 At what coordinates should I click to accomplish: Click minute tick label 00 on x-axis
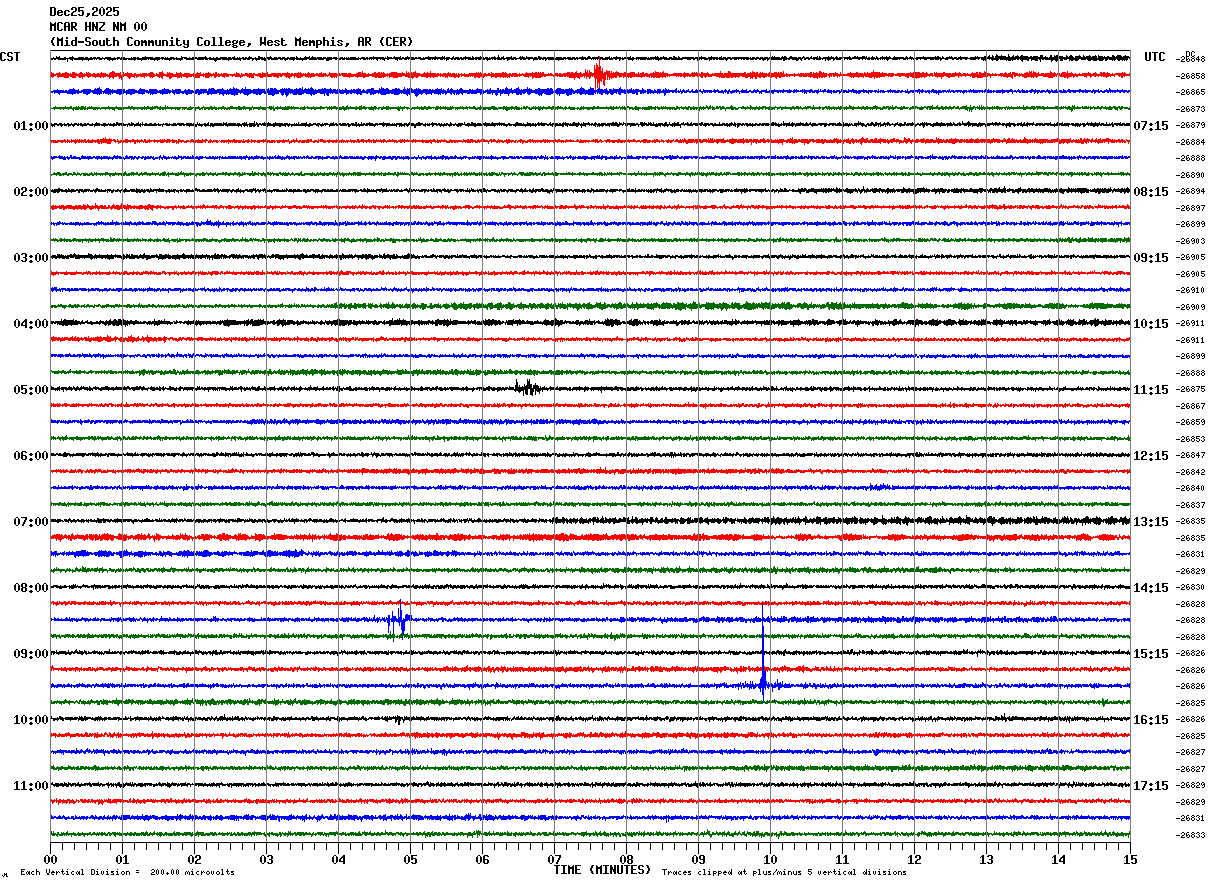[50, 859]
